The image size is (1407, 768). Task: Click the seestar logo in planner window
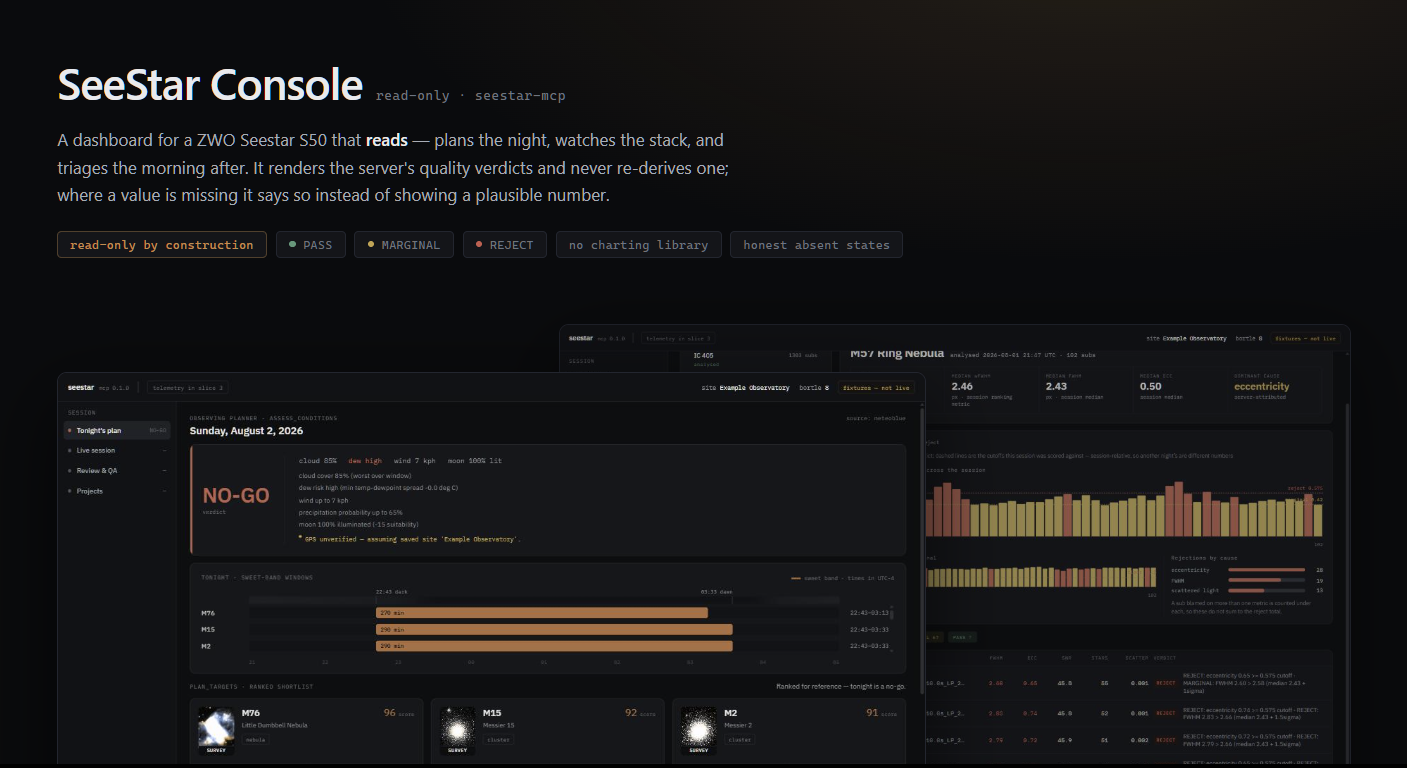81,387
